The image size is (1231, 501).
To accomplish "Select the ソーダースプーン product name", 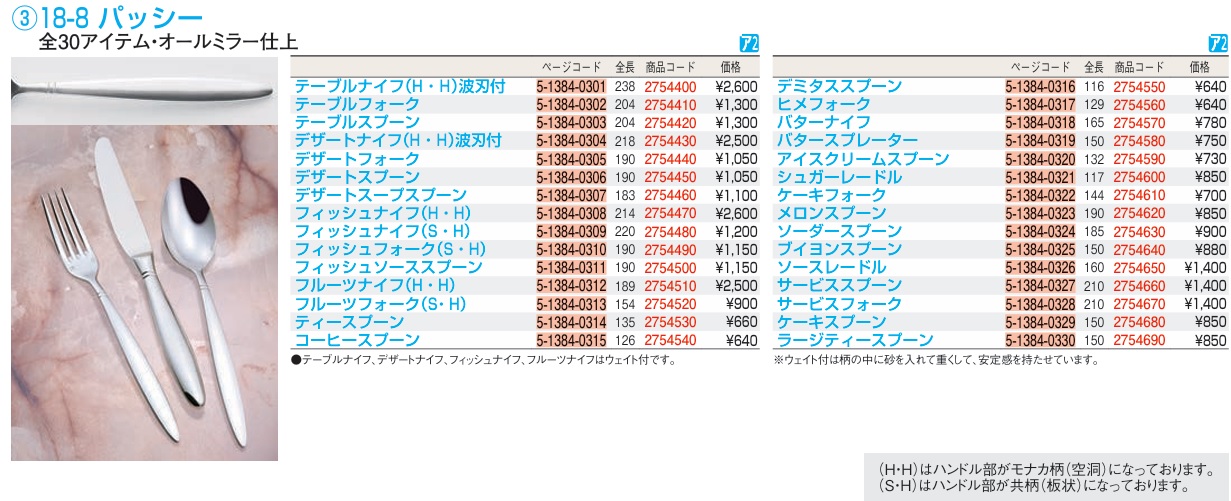I will coord(839,231).
